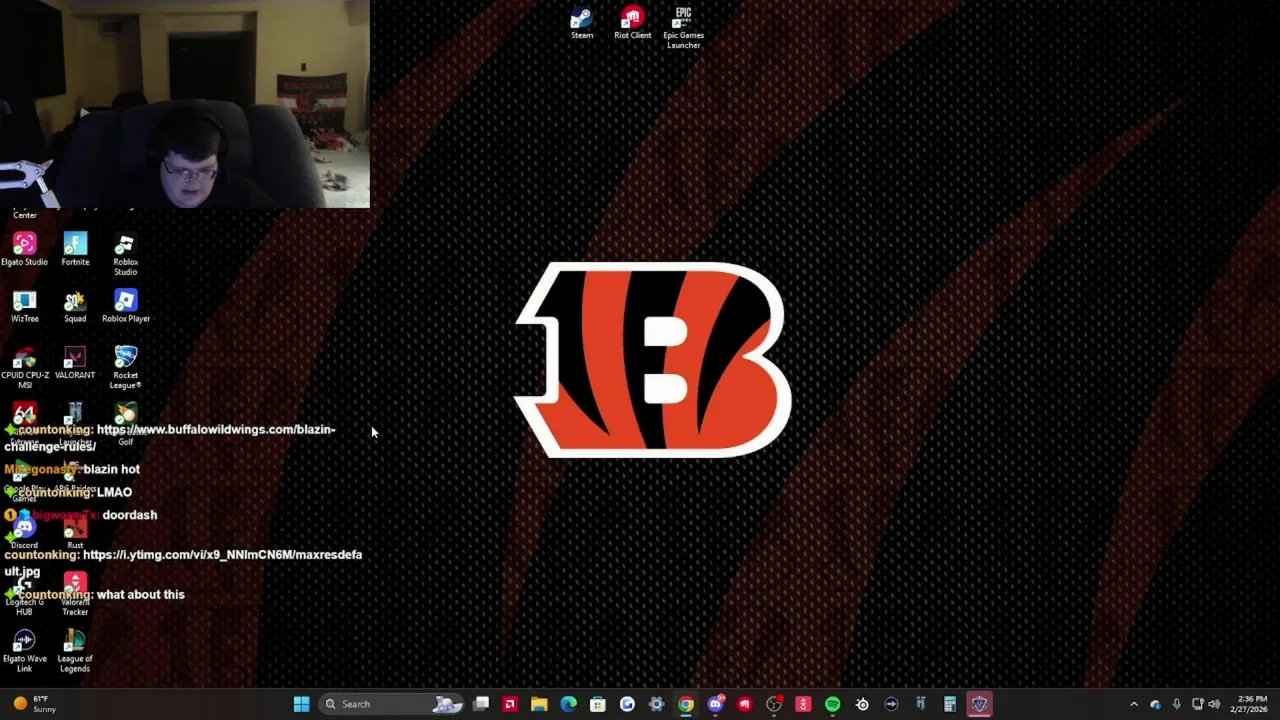Click chat message "doordash"
Image resolution: width=1280 pixels, height=720 pixels.
coord(130,515)
